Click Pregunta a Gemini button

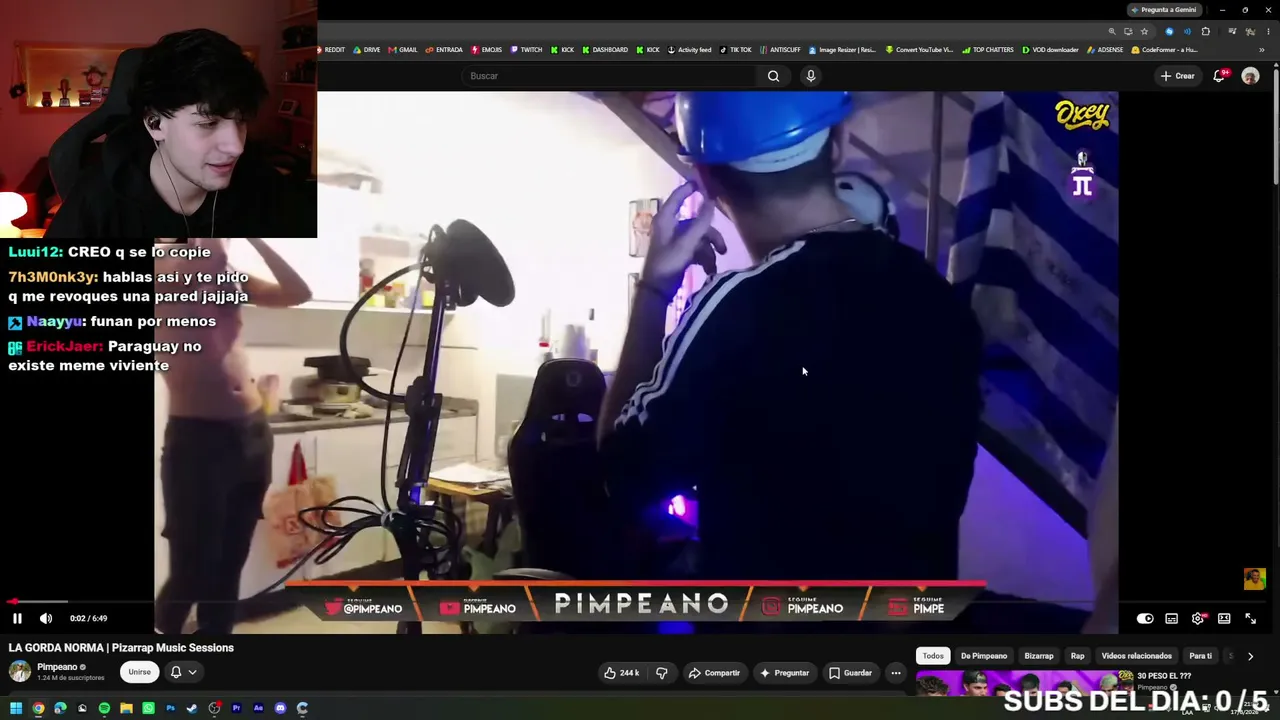(1163, 10)
